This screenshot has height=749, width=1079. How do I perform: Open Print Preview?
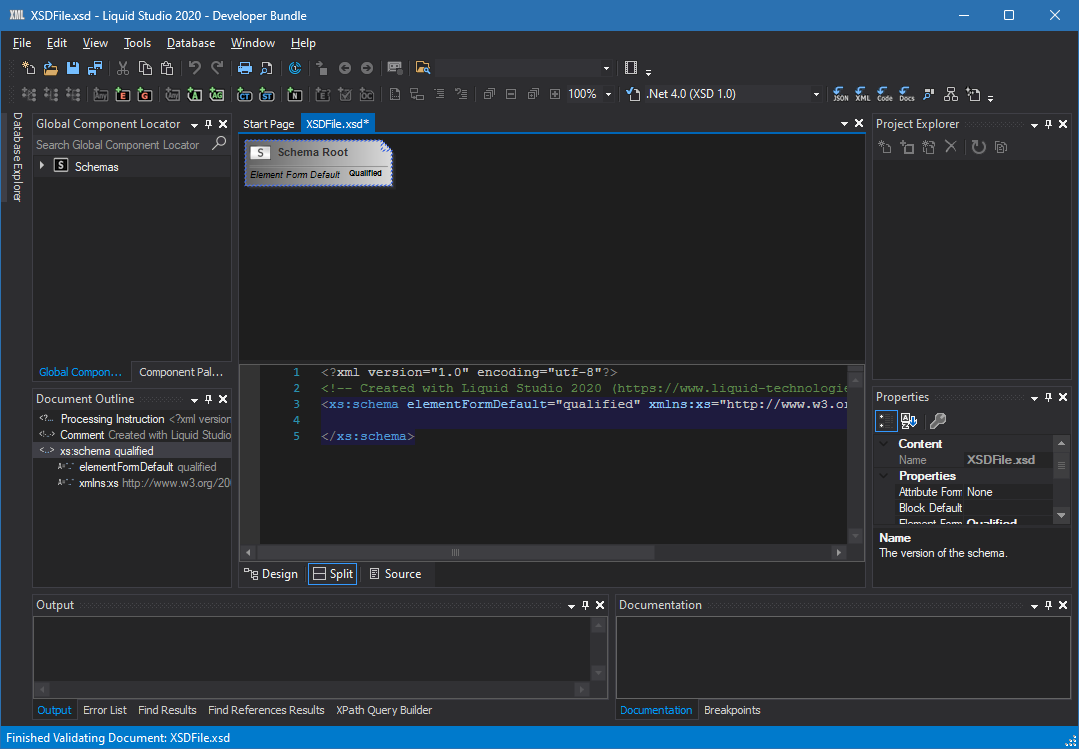click(266, 68)
